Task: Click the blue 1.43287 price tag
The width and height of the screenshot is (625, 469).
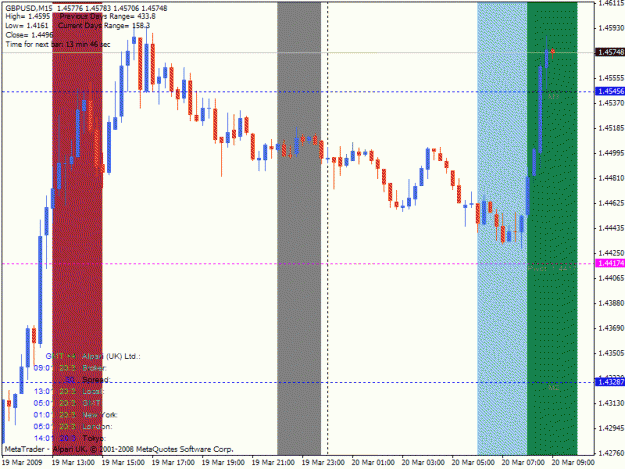Action: 610,382
